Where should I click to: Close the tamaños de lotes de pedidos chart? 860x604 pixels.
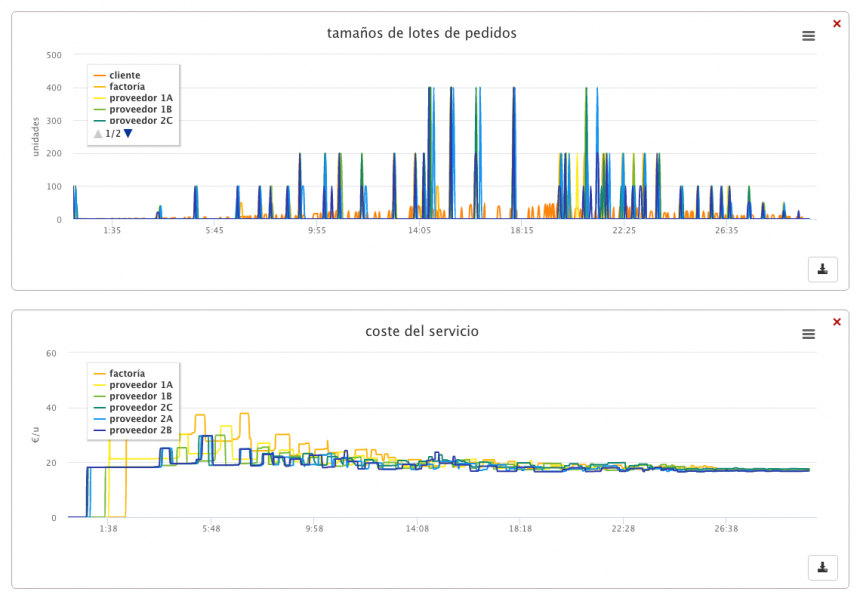837,23
